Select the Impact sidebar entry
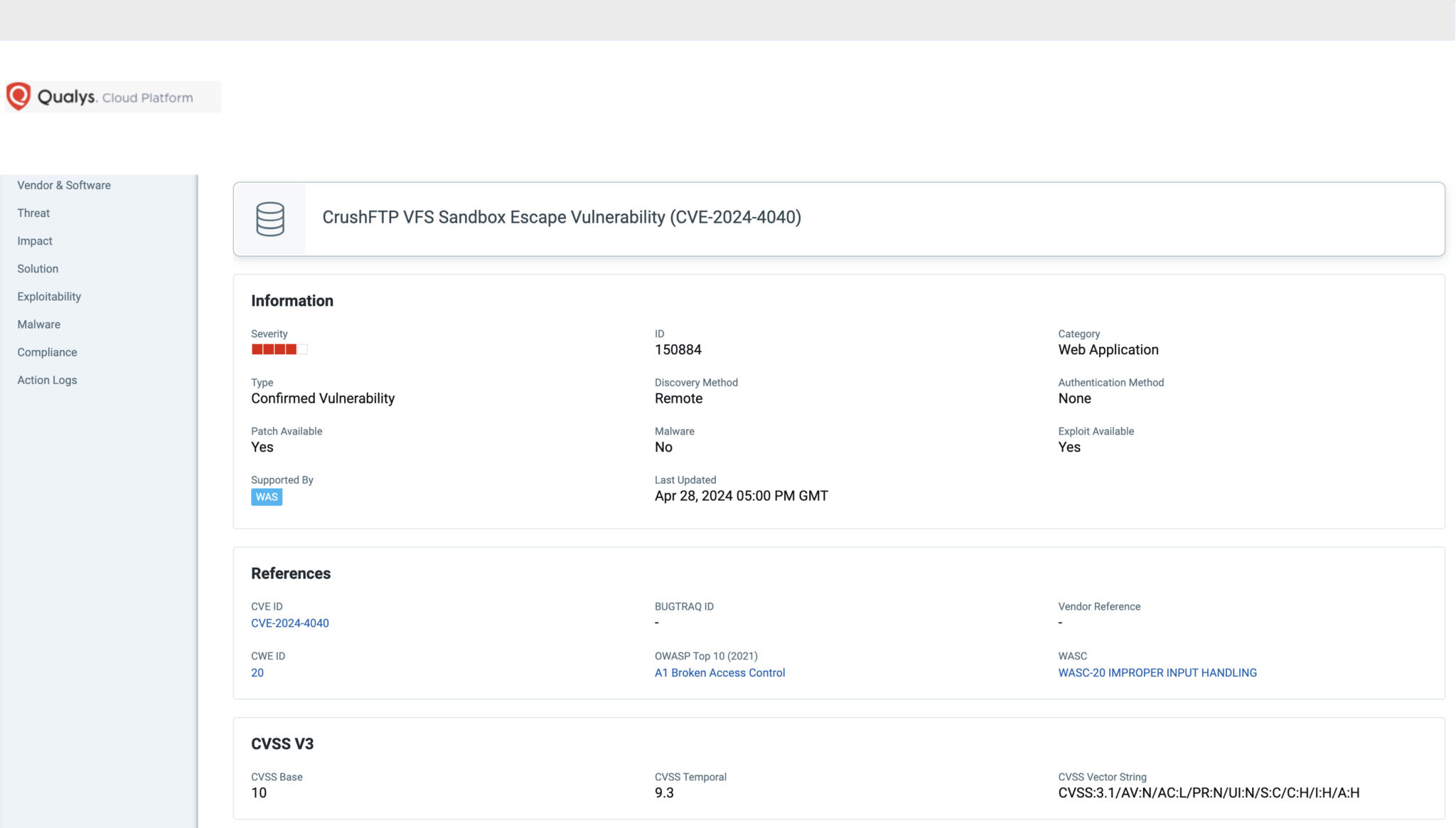This screenshot has width=1456, height=828. click(34, 240)
